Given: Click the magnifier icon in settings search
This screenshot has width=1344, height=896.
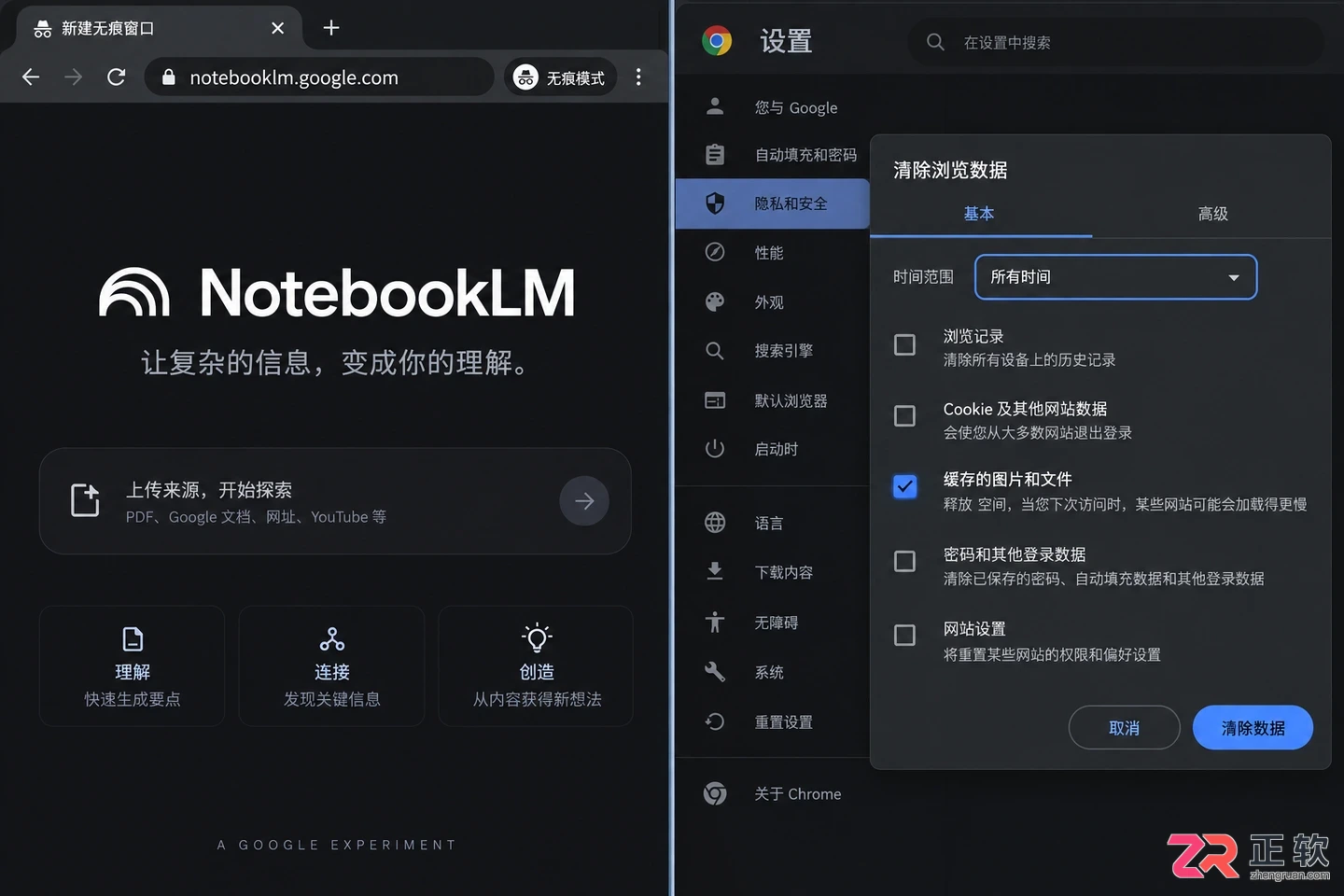Looking at the screenshot, I should coord(935,42).
